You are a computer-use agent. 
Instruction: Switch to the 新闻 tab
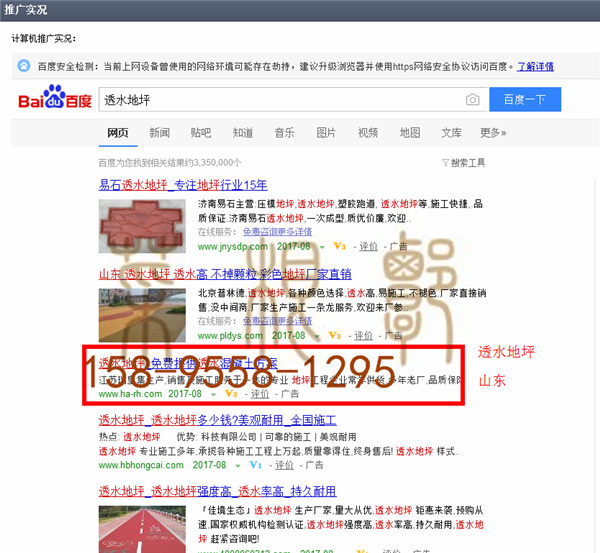[159, 133]
